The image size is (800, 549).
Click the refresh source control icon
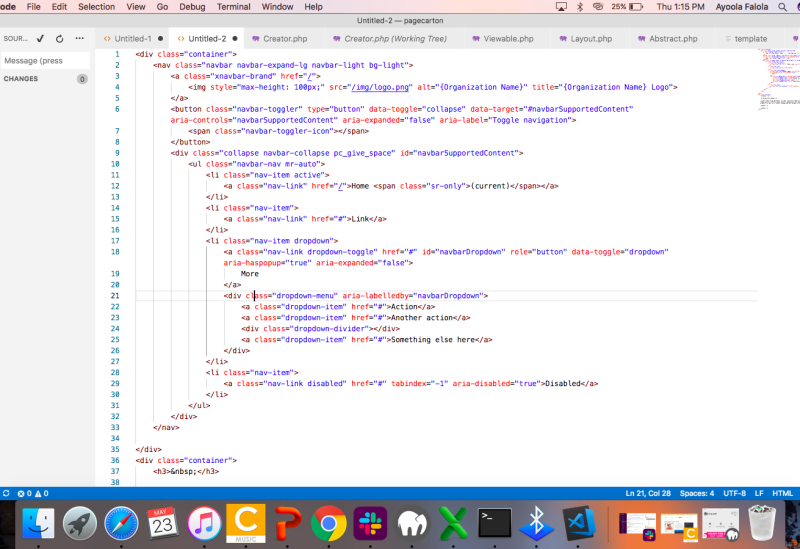[x=60, y=38]
